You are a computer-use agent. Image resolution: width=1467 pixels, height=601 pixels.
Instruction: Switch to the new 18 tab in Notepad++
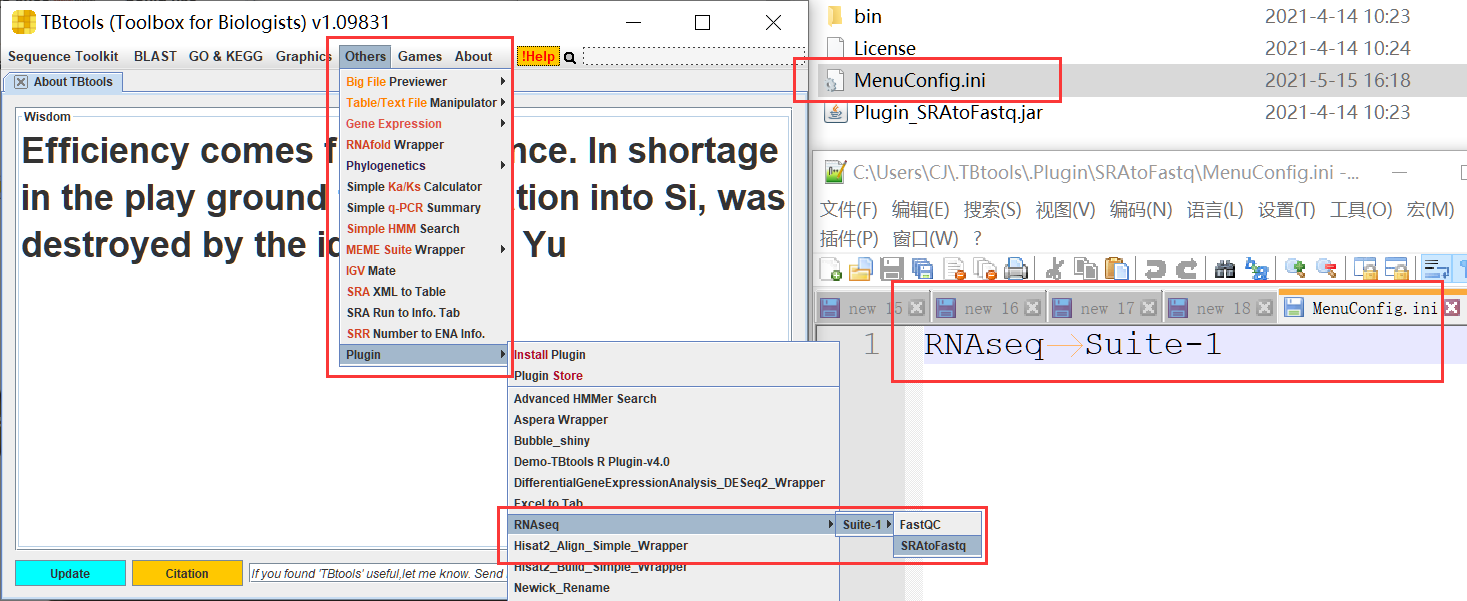(1220, 308)
